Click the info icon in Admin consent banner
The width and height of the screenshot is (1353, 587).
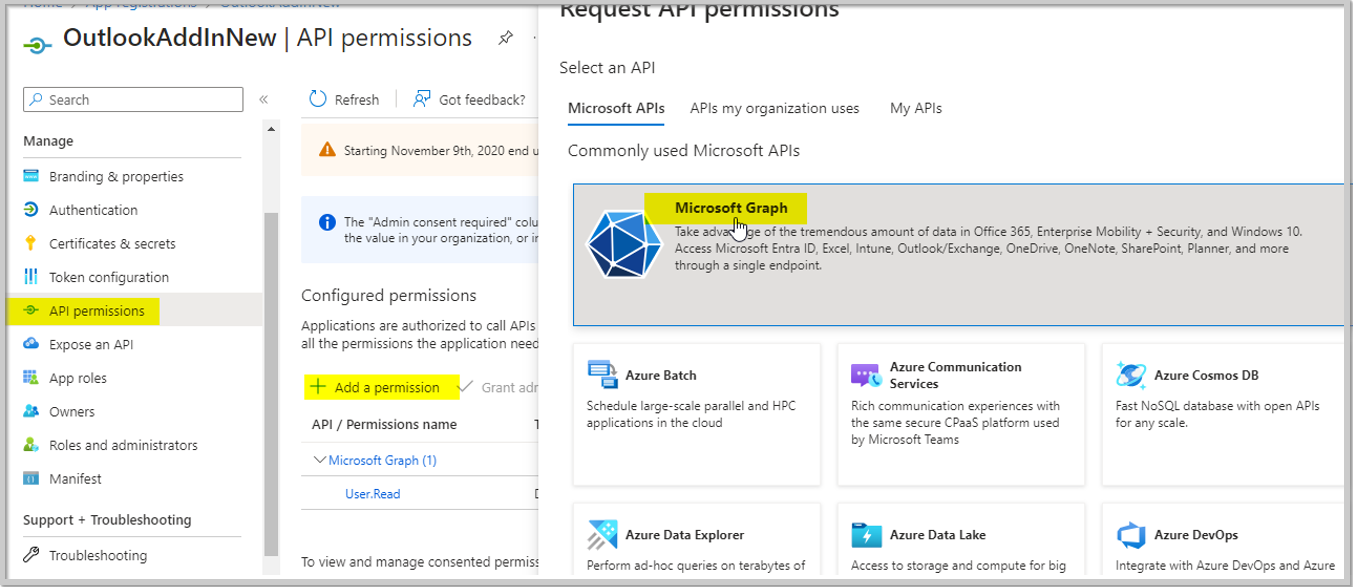click(327, 223)
